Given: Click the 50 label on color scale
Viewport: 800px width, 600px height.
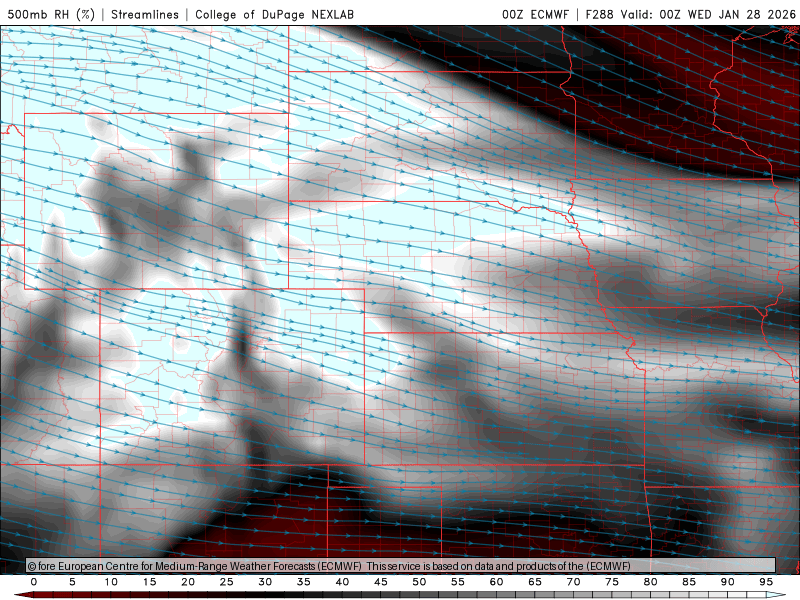Looking at the screenshot, I should pyautogui.click(x=419, y=582).
